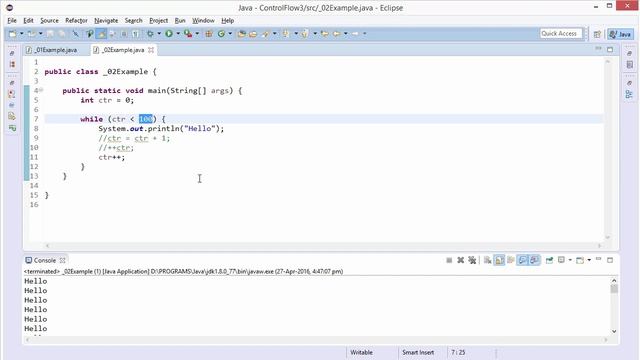Click the Open Type toolbar icon

pyautogui.click(x=242, y=34)
